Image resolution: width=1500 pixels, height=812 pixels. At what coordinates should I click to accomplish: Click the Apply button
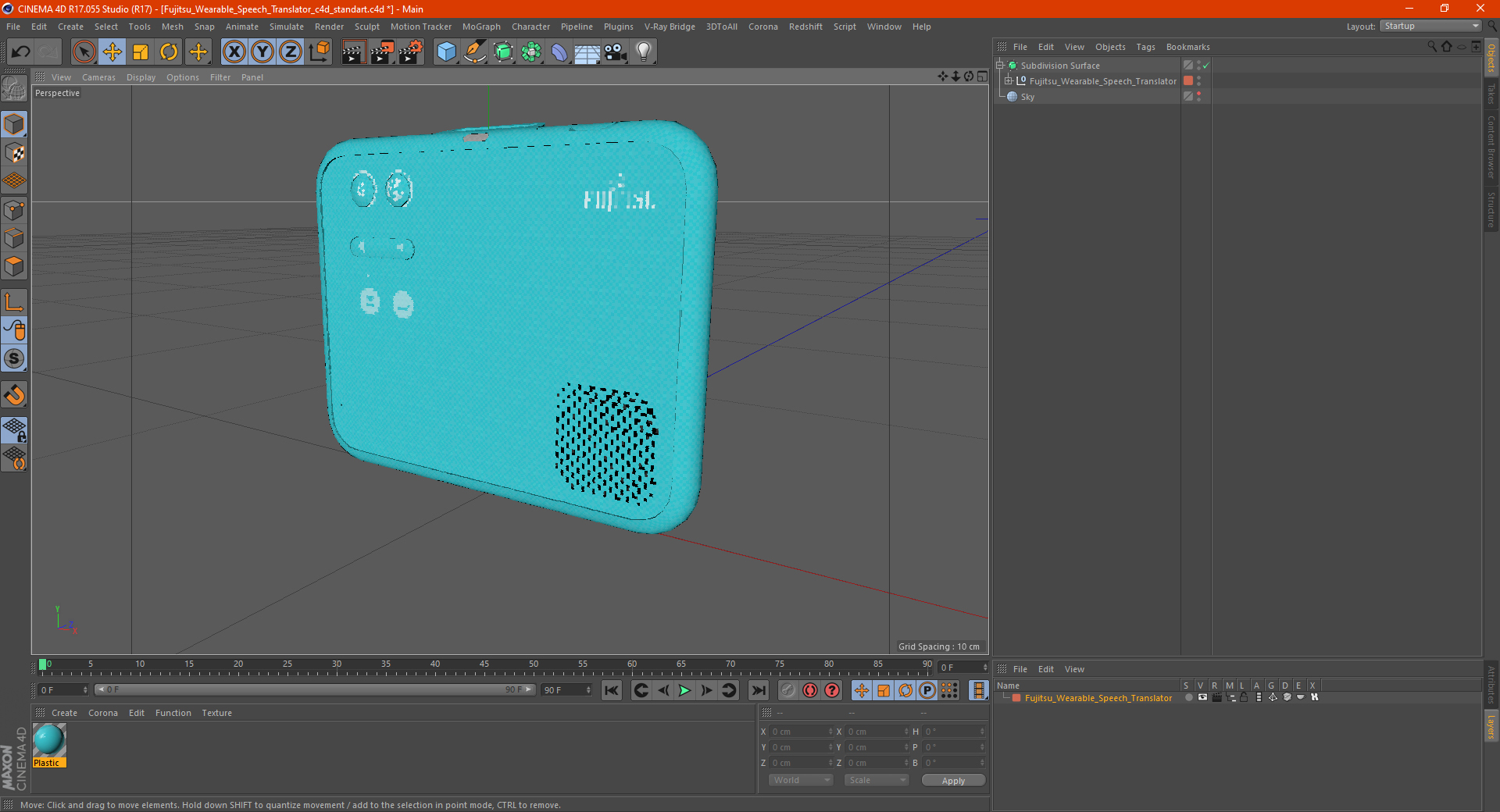(953, 781)
